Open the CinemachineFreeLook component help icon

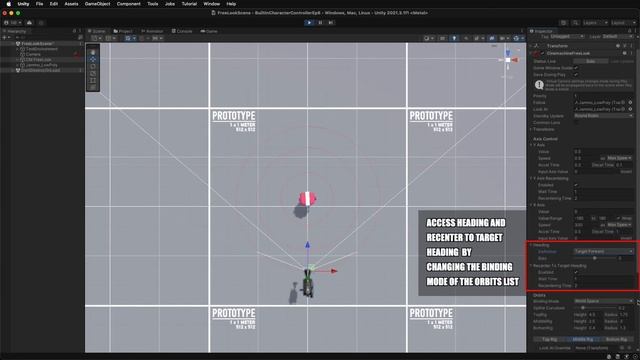(x=624, y=53)
